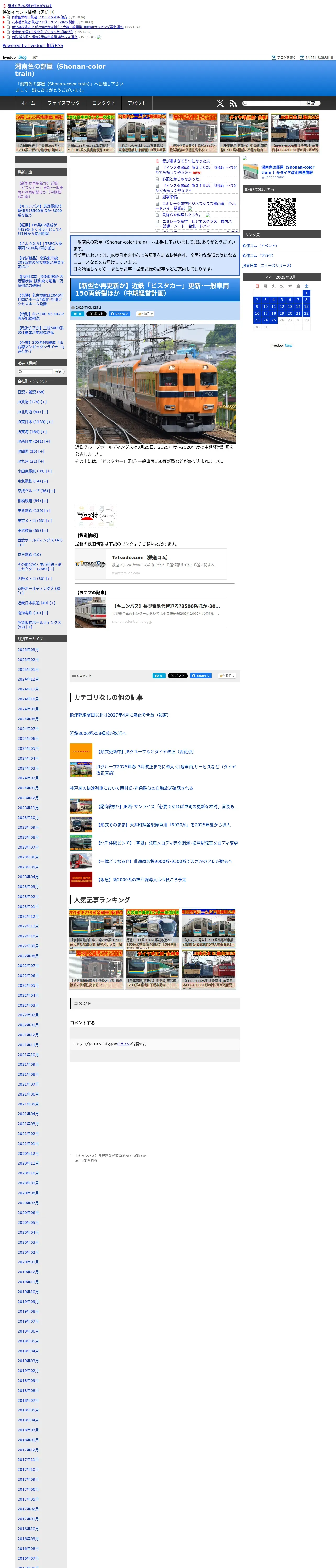336x1568 pixels.
Task: Expand 小田急電鉄 (39) category with [+]
Action: coord(49,471)
